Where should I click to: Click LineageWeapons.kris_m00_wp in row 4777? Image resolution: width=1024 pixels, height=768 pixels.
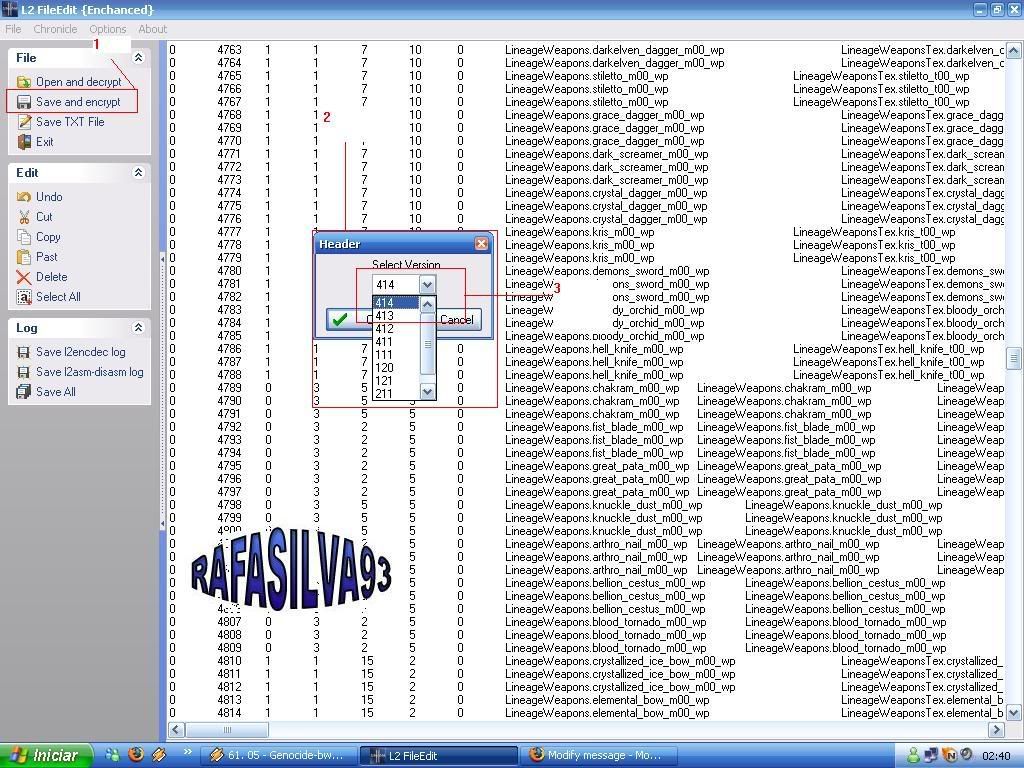point(579,232)
